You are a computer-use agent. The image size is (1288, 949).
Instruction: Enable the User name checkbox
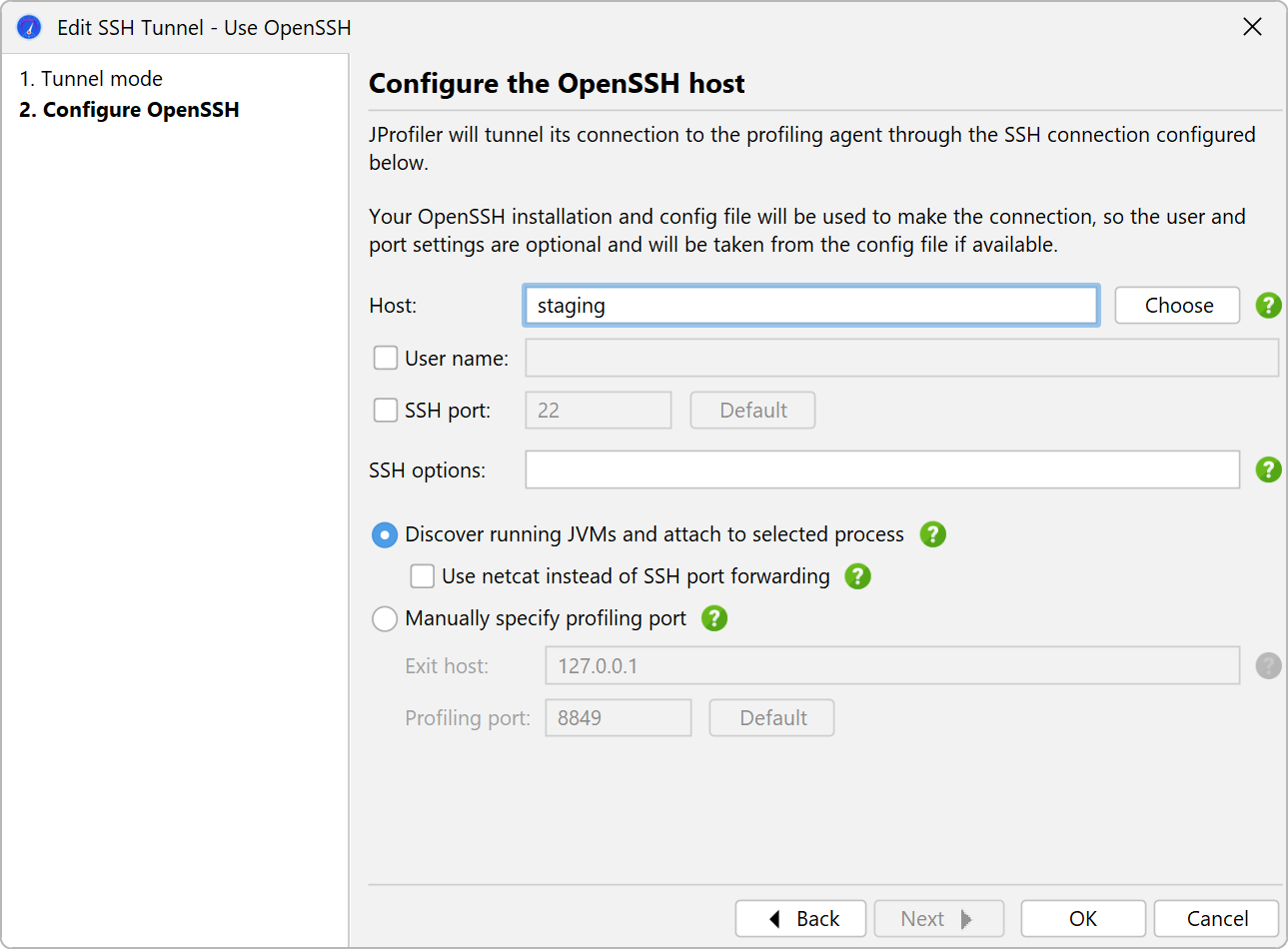386,358
